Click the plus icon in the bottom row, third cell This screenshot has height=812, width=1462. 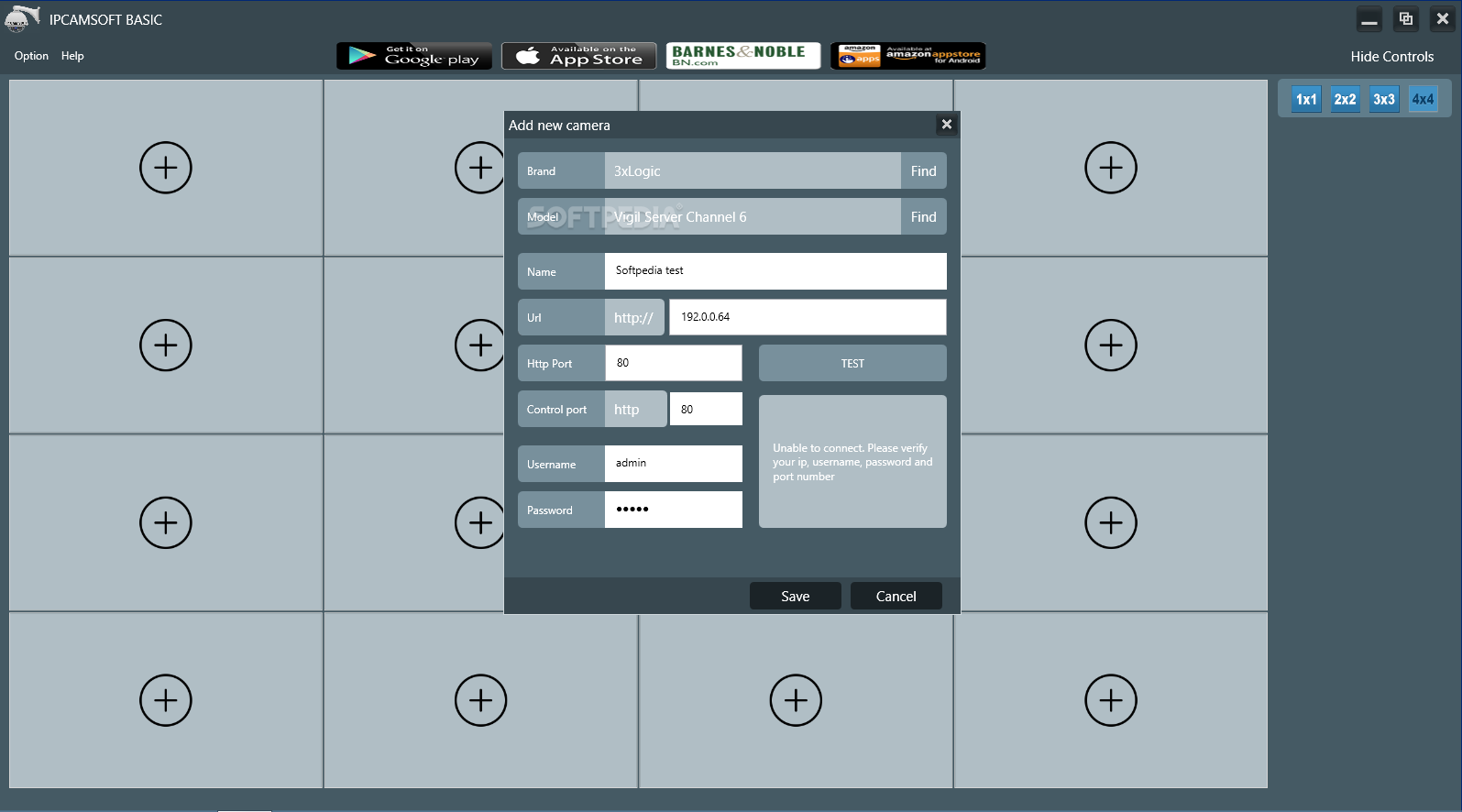point(796,701)
